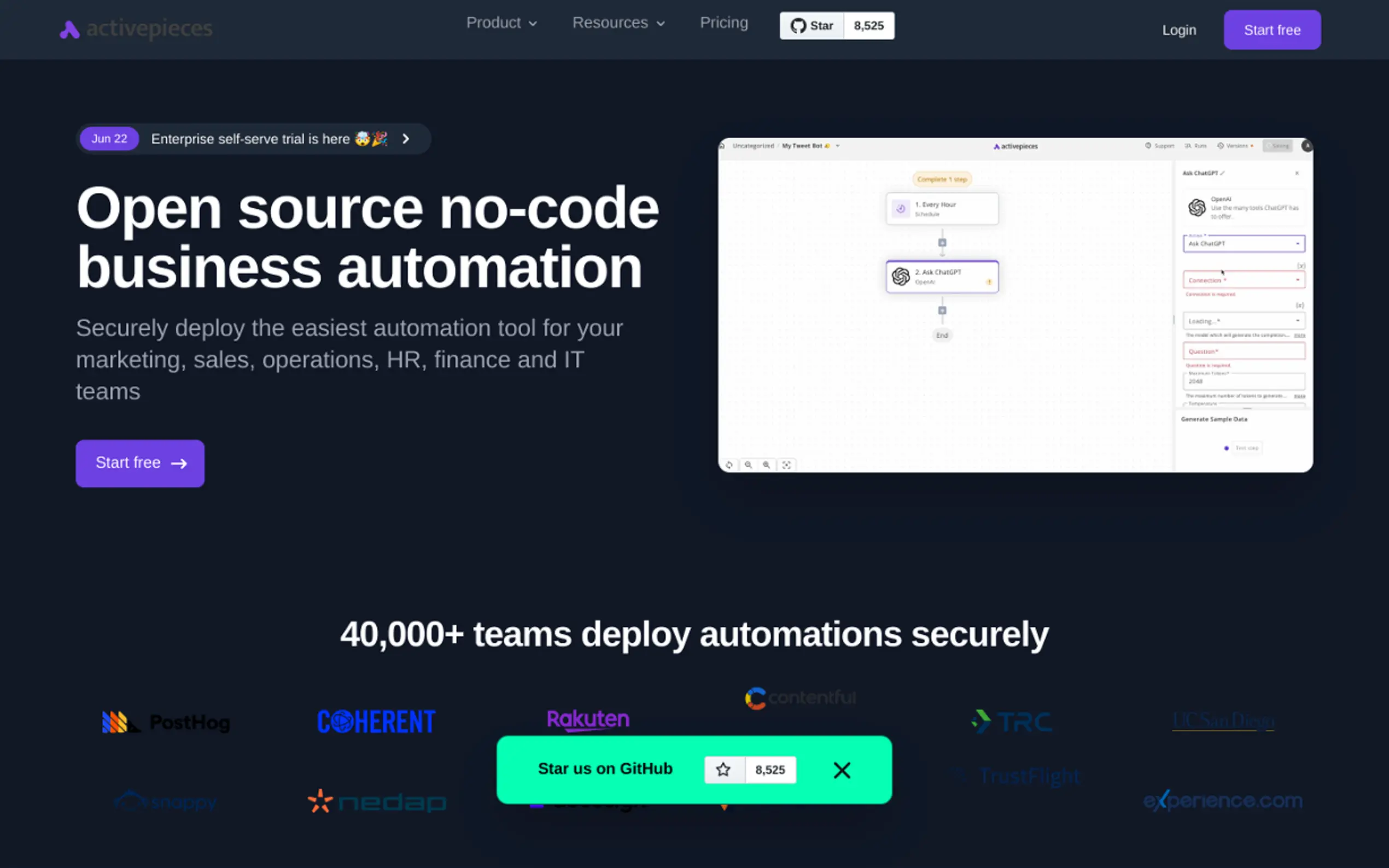The height and width of the screenshot is (868, 1389).
Task: Dismiss the Star us on GitHub banner
Action: [x=842, y=770]
